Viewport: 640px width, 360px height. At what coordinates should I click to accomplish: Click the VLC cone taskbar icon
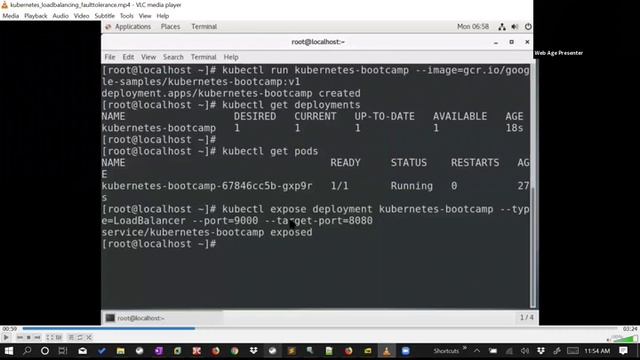[387, 351]
